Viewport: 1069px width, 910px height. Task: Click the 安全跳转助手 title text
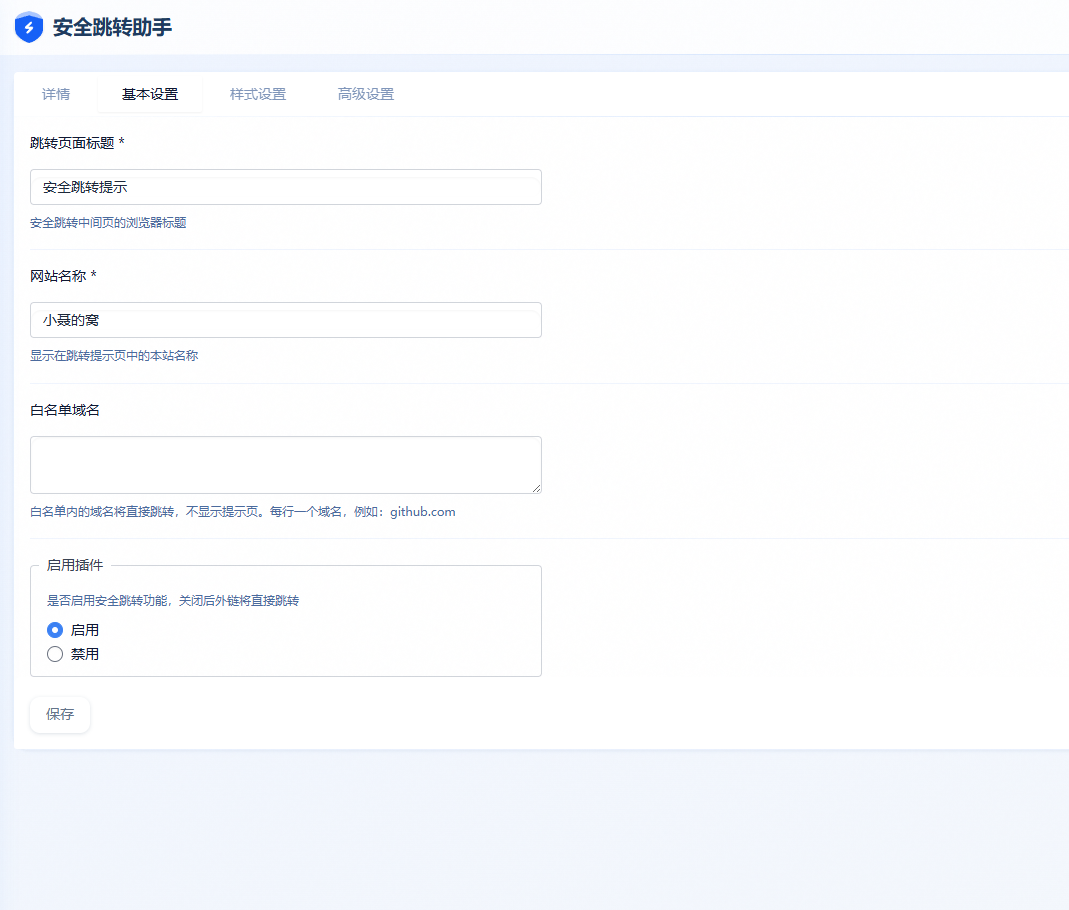point(110,27)
